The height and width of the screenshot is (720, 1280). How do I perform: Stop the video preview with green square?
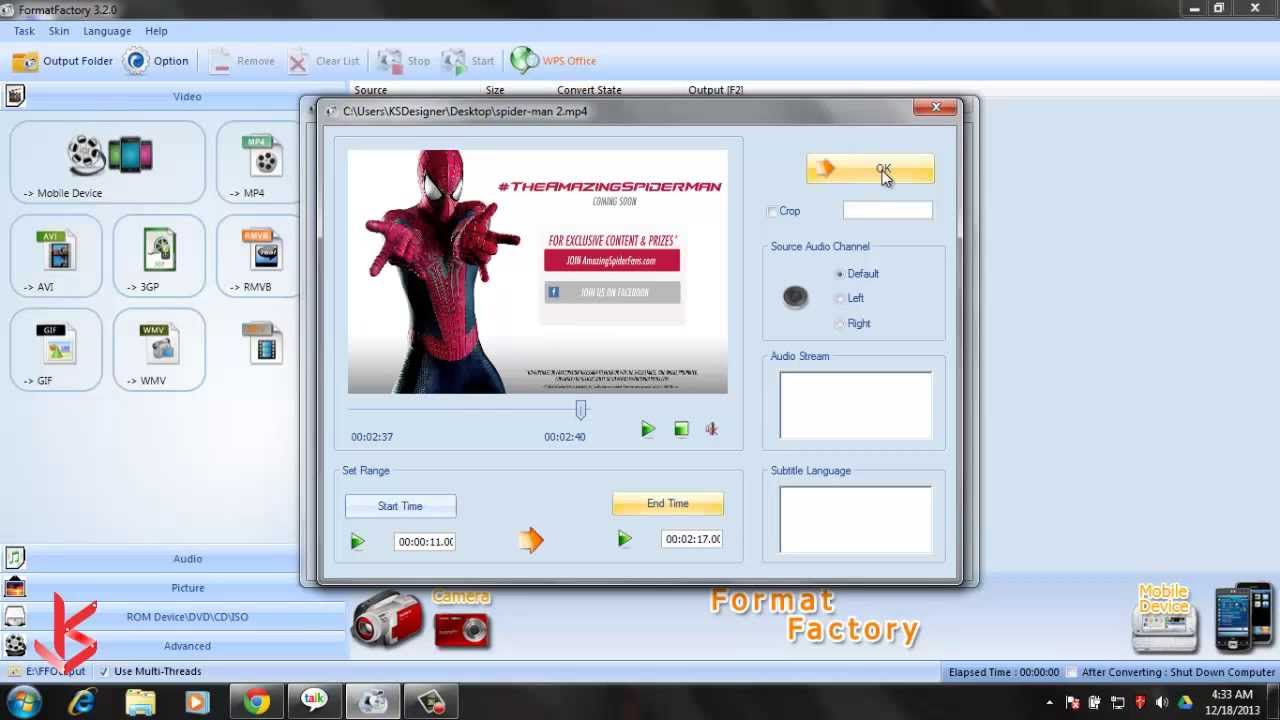[x=681, y=429]
